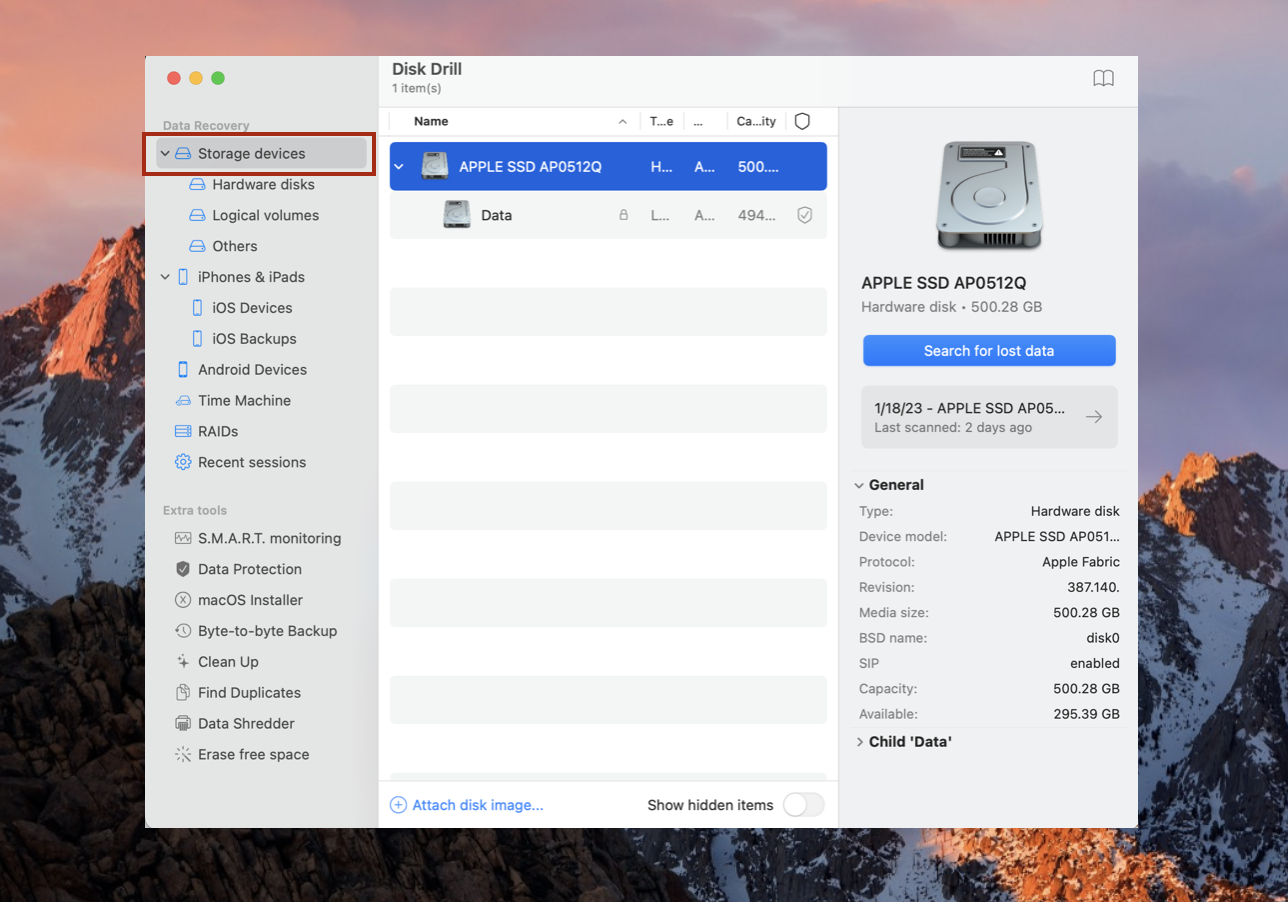Viewport: 1288px width, 902px height.
Task: Click the Protocol value Apple Fabric
Action: (x=1081, y=562)
